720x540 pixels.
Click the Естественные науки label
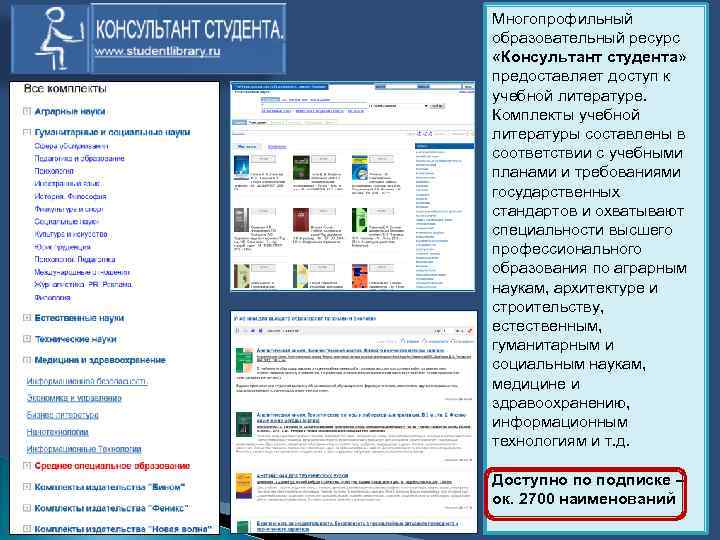(79, 318)
